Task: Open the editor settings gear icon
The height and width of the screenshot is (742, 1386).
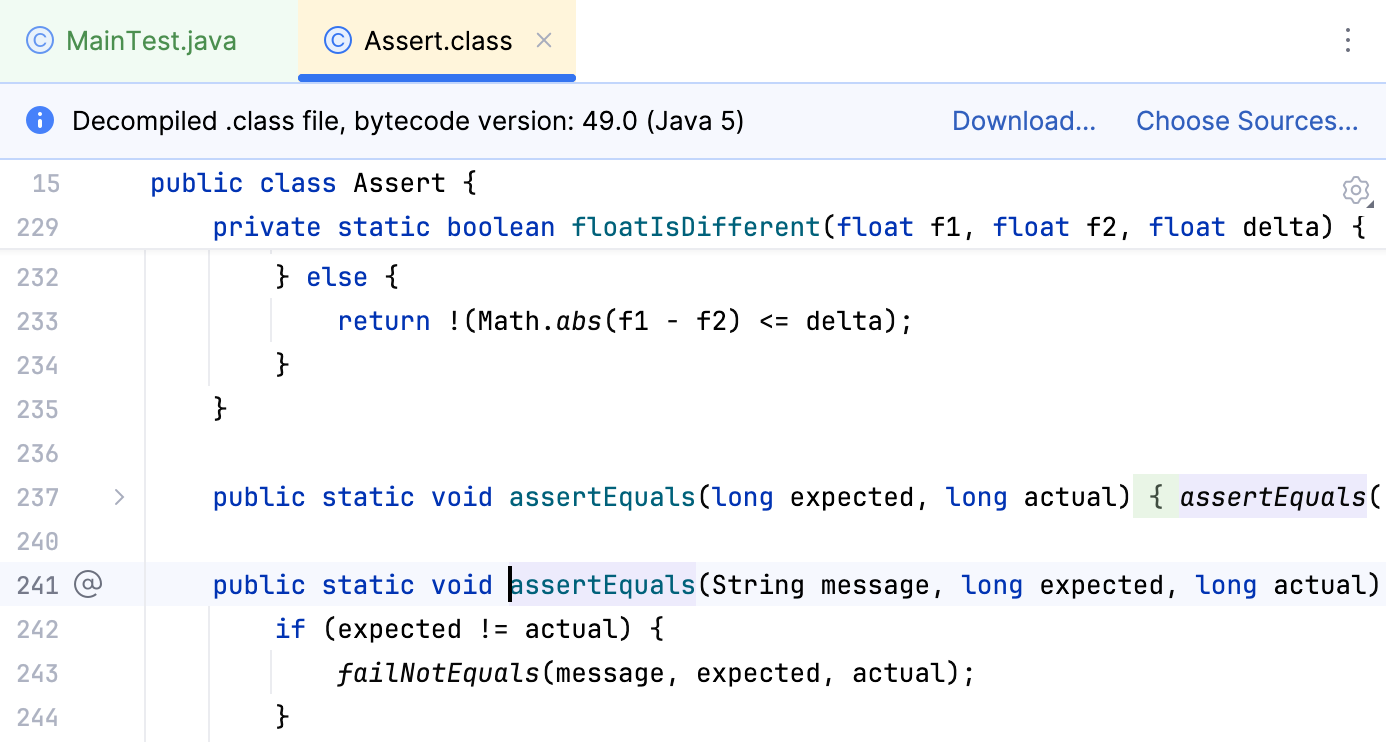Action: [1356, 191]
